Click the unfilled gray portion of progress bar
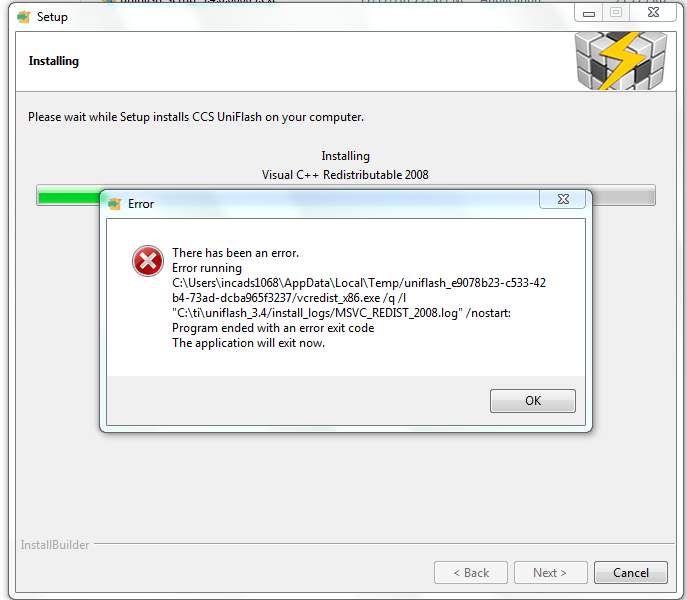 (623, 195)
